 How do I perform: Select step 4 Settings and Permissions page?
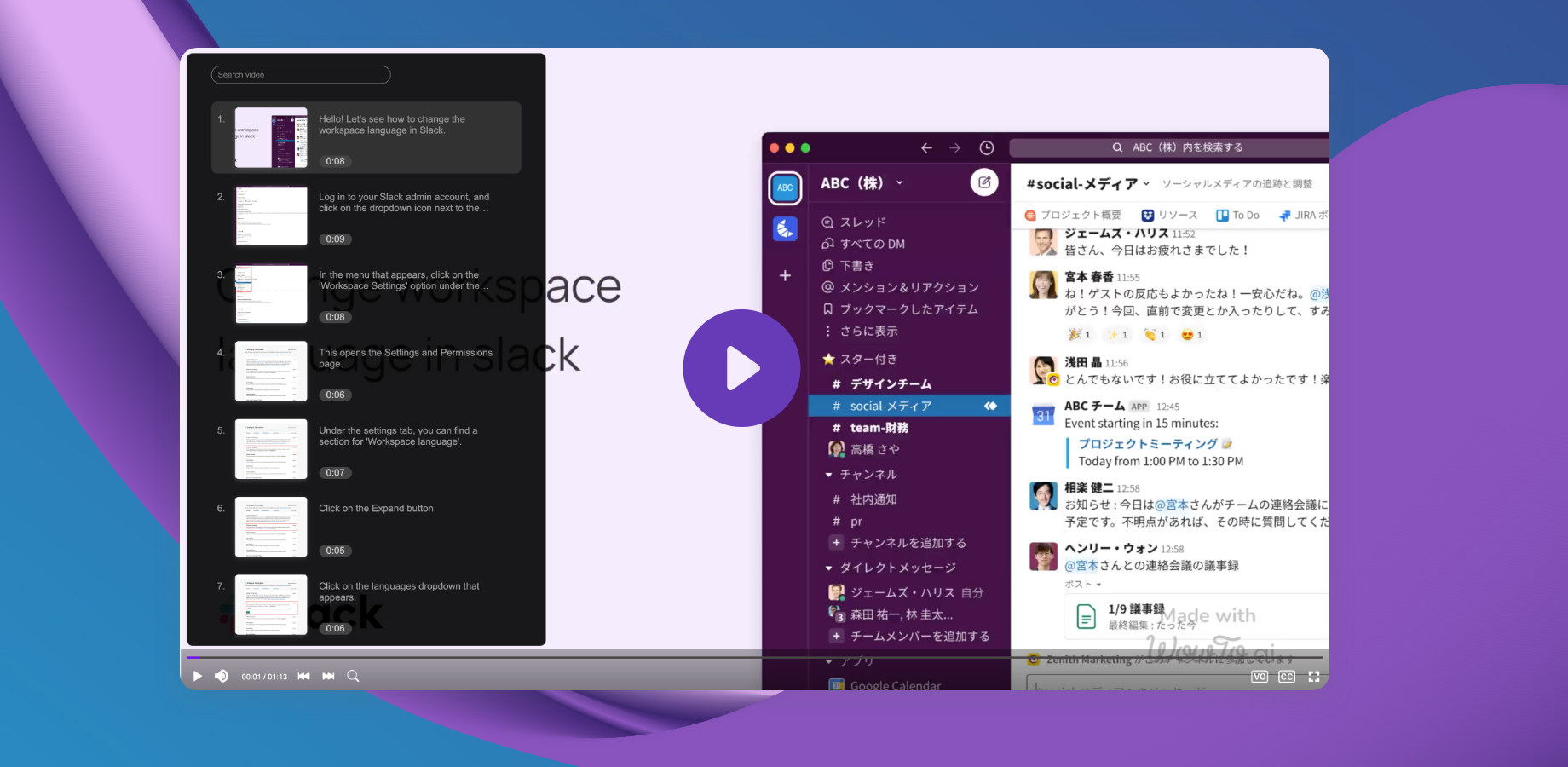point(366,372)
